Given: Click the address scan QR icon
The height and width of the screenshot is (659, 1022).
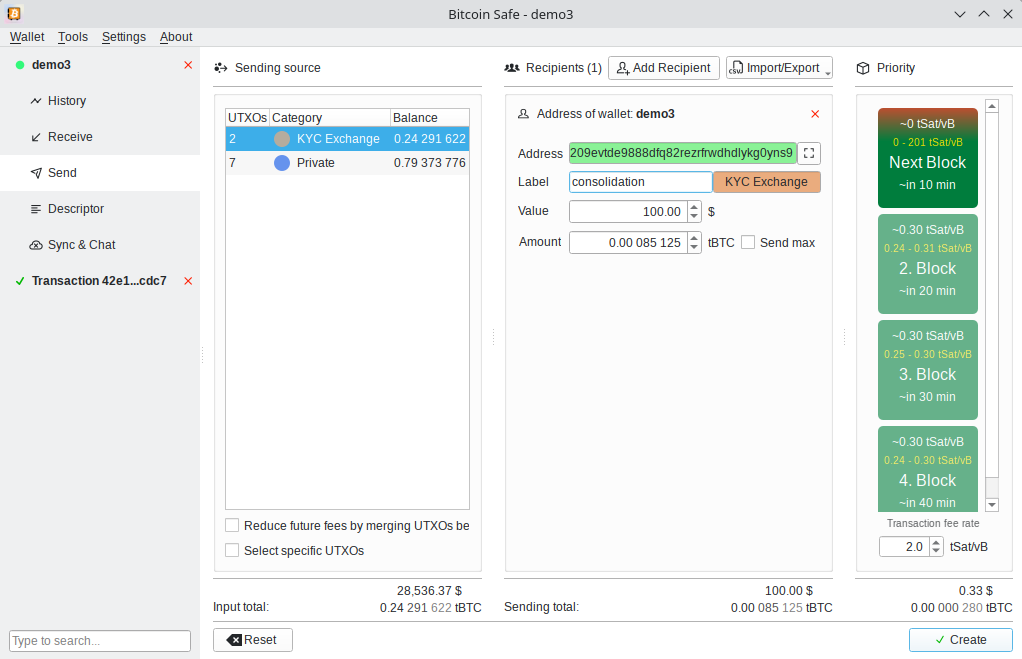Looking at the screenshot, I should coord(809,153).
